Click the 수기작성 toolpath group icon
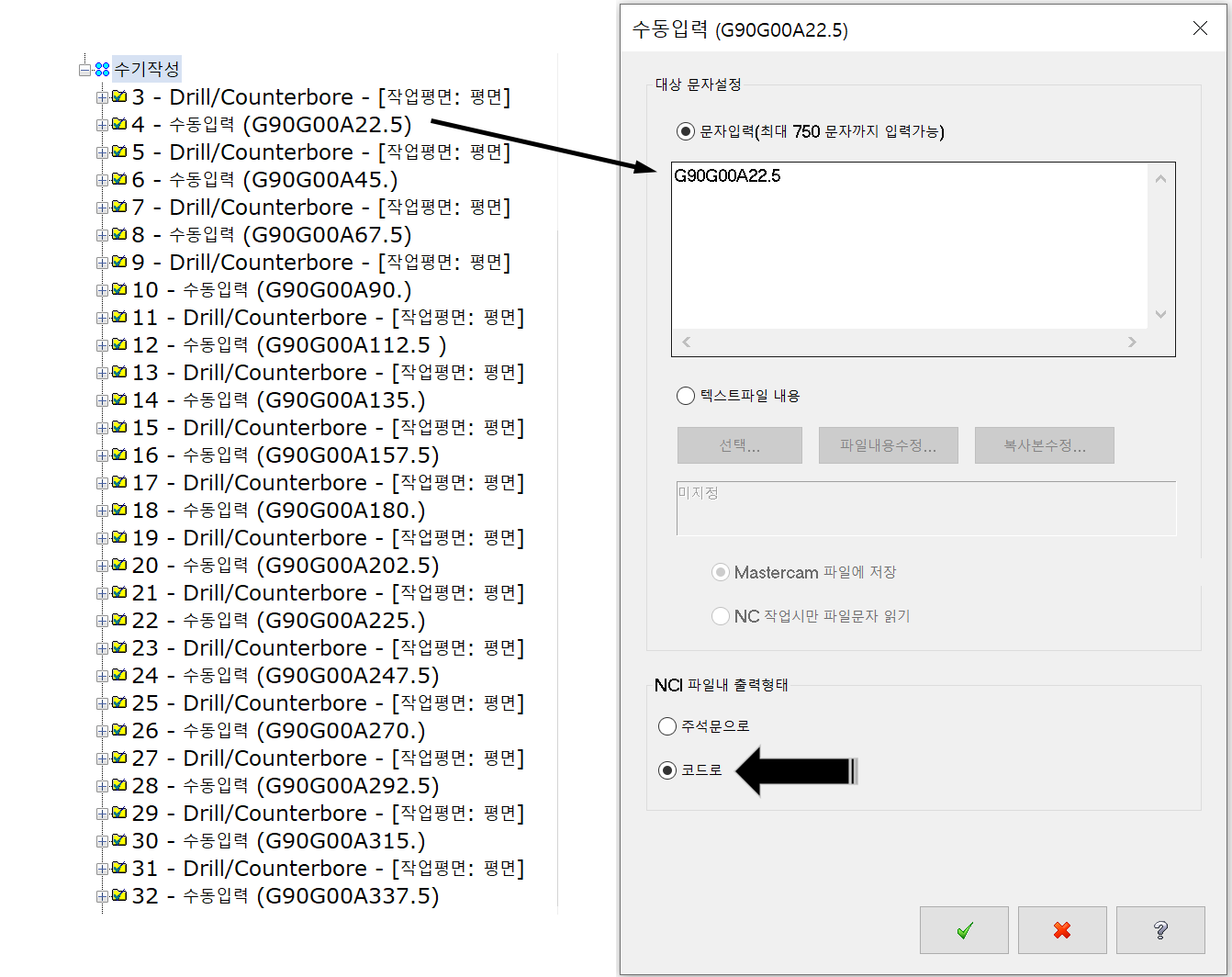This screenshot has height=977, width=1232. (x=102, y=69)
